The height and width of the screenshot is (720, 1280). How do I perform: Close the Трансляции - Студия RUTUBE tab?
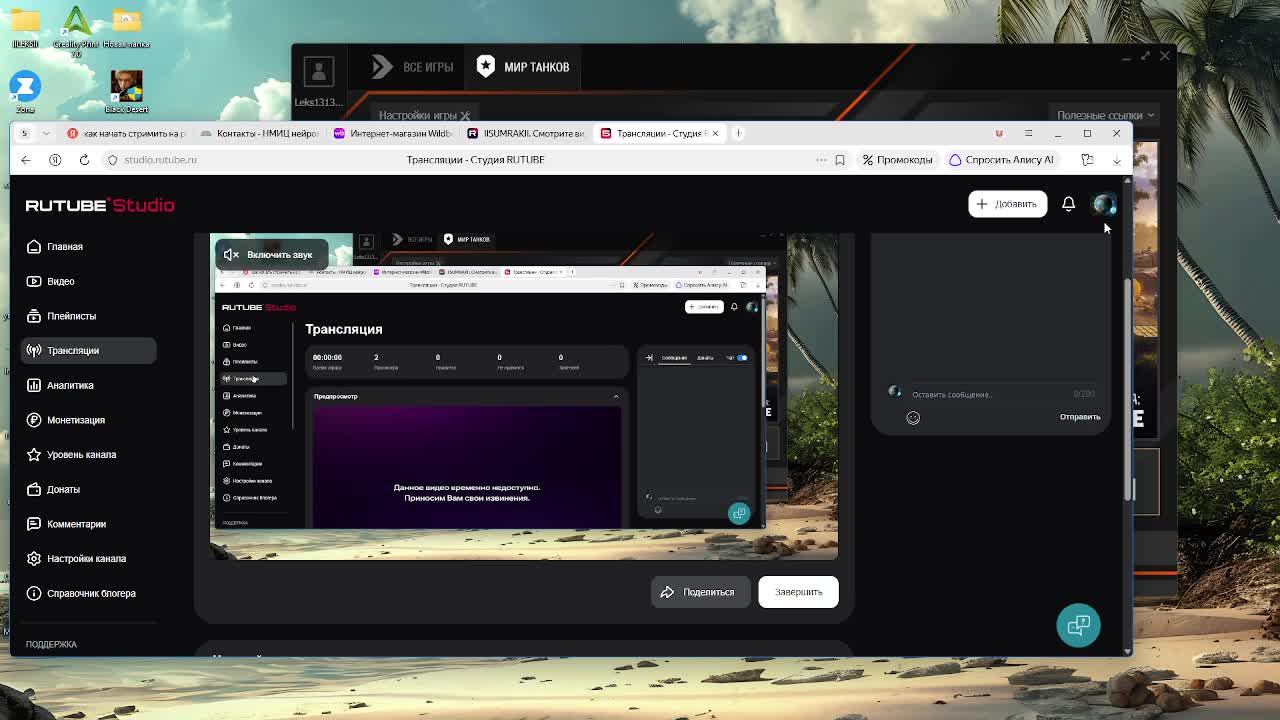click(715, 133)
